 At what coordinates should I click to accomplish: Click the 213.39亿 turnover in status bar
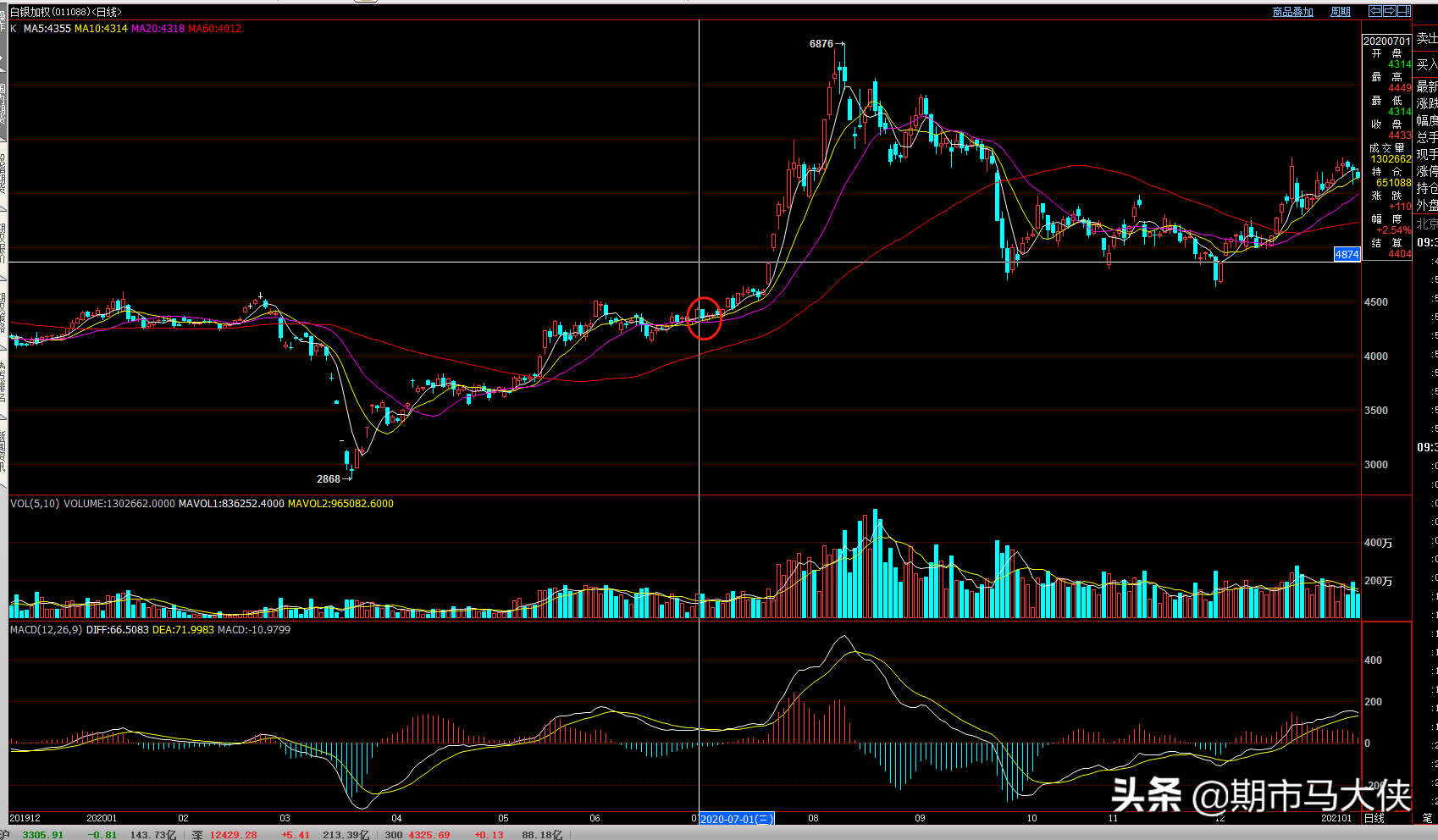pyautogui.click(x=346, y=835)
